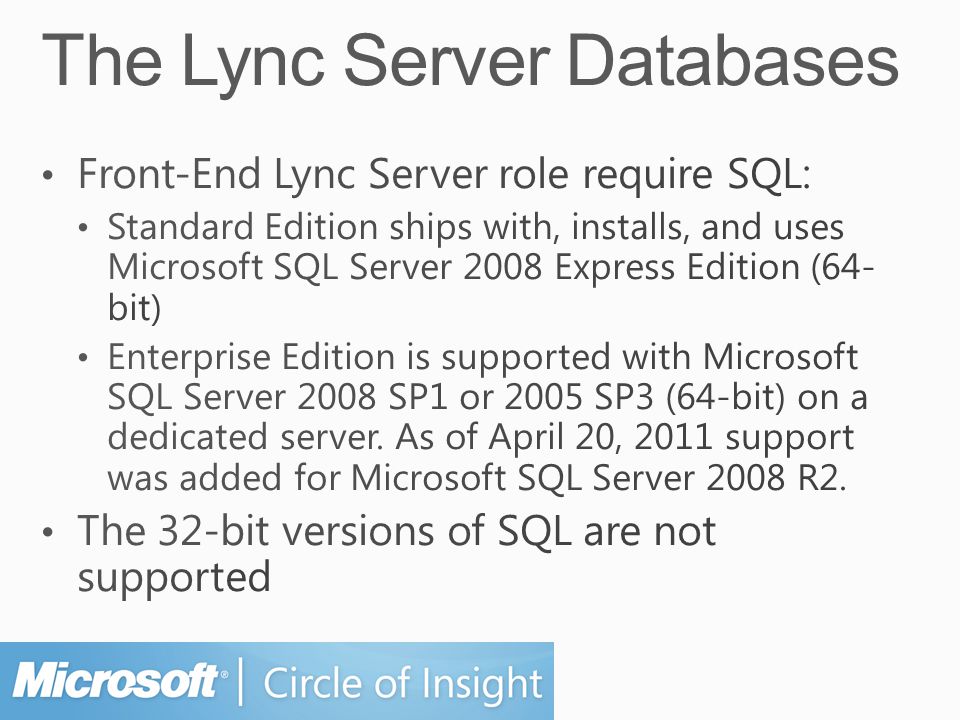The height and width of the screenshot is (720, 960).
Task: Click the text April 20, 2011 support
Action: tap(671, 438)
